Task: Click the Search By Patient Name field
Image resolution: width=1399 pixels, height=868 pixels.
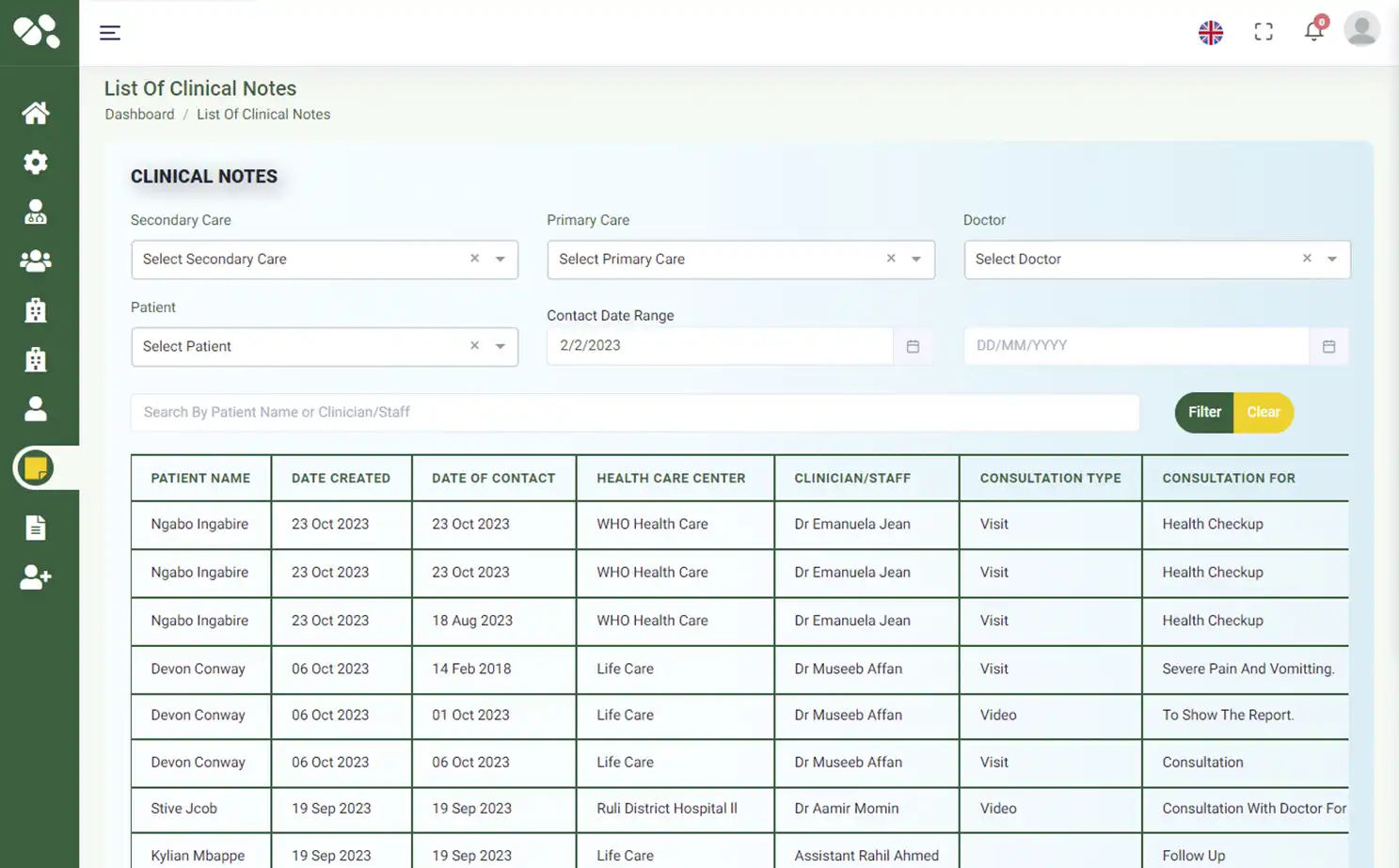Action: coord(634,412)
